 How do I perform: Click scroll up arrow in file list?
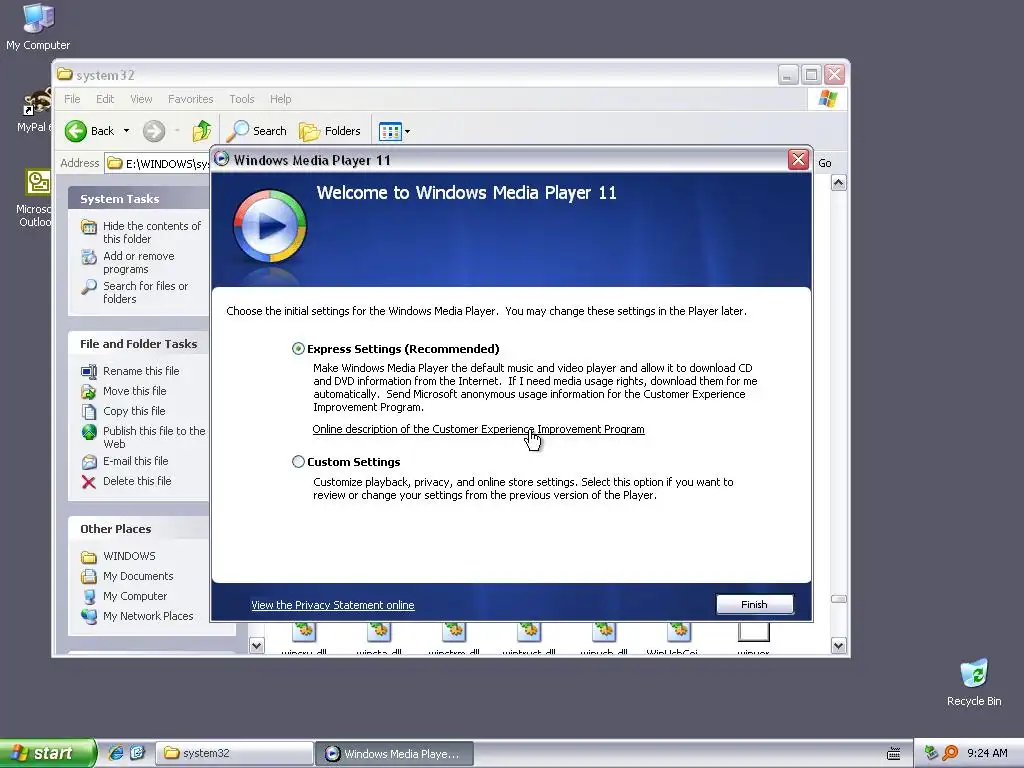coord(839,183)
